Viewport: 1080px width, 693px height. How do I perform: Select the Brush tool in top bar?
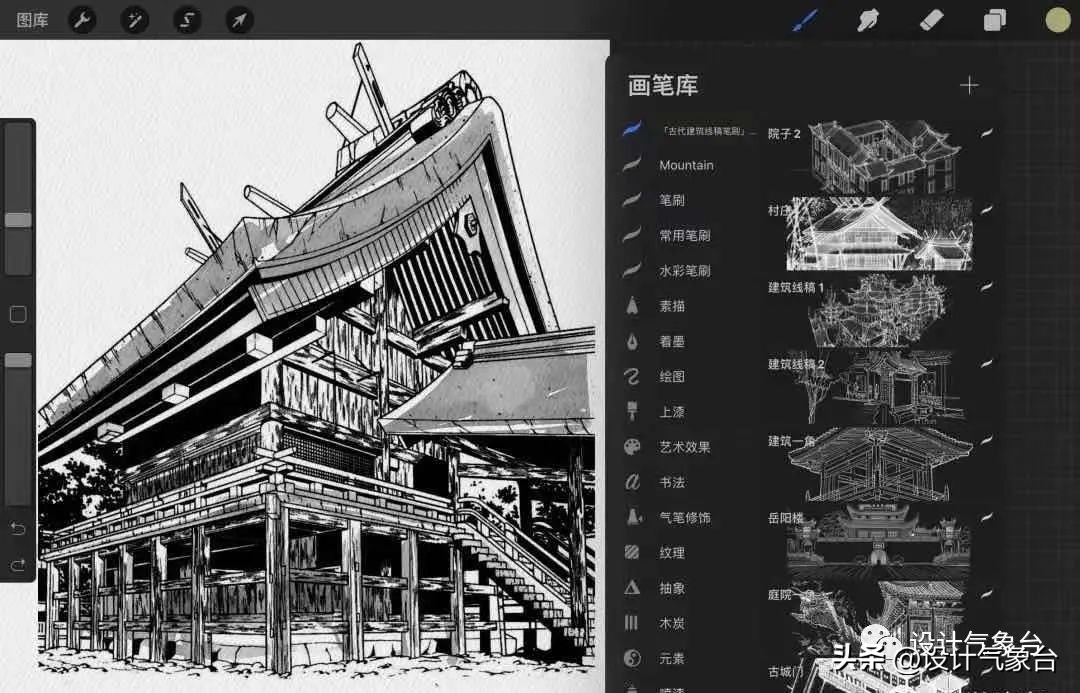pyautogui.click(x=805, y=20)
